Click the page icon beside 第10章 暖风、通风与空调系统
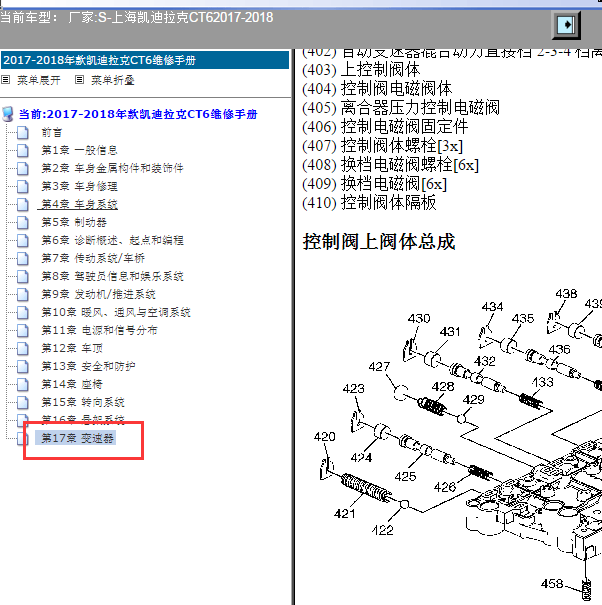Image resolution: width=602 pixels, height=605 pixels. tap(23, 313)
